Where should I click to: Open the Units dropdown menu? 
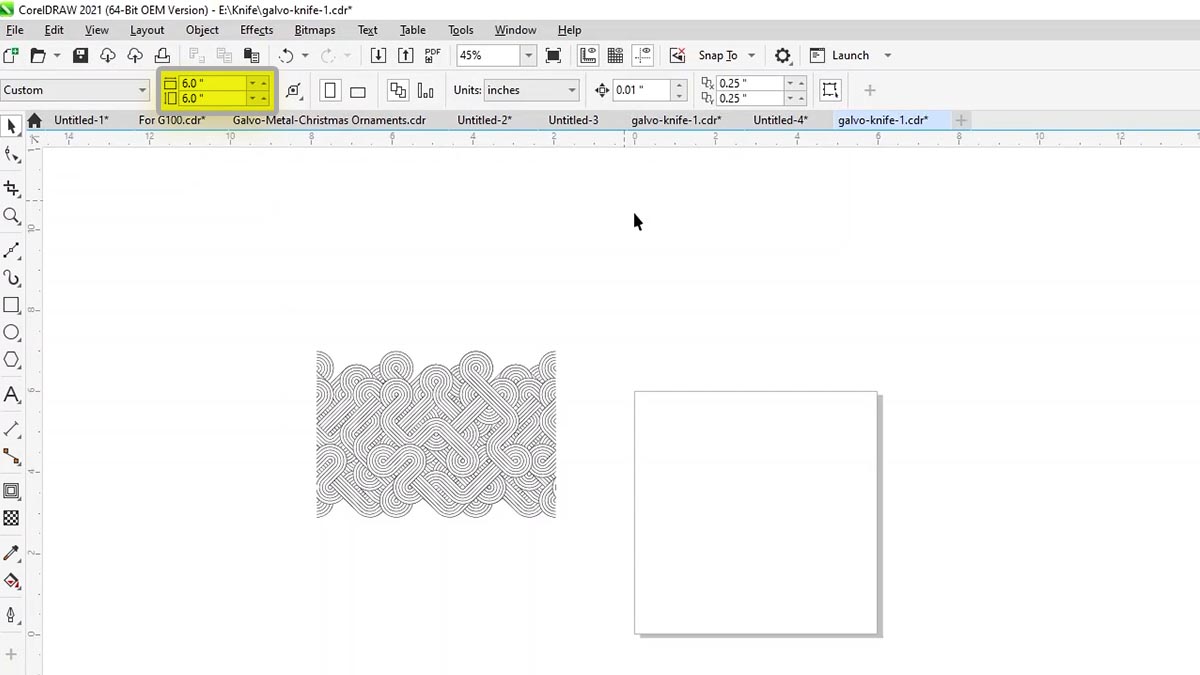point(570,90)
